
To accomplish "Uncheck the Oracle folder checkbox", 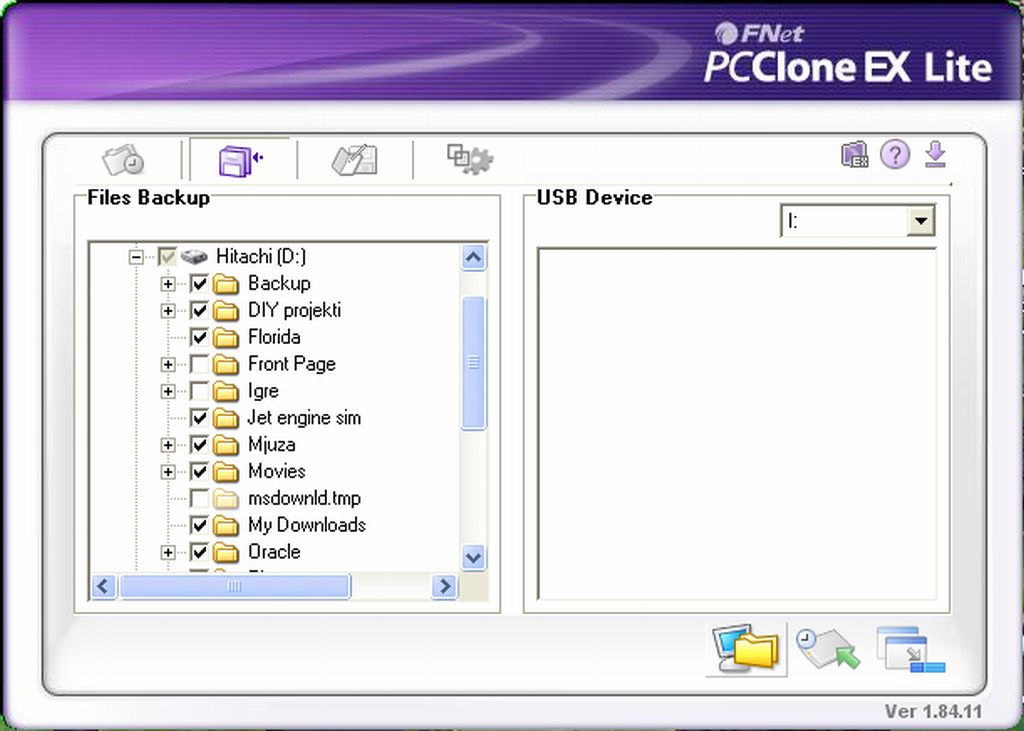I will [199, 552].
